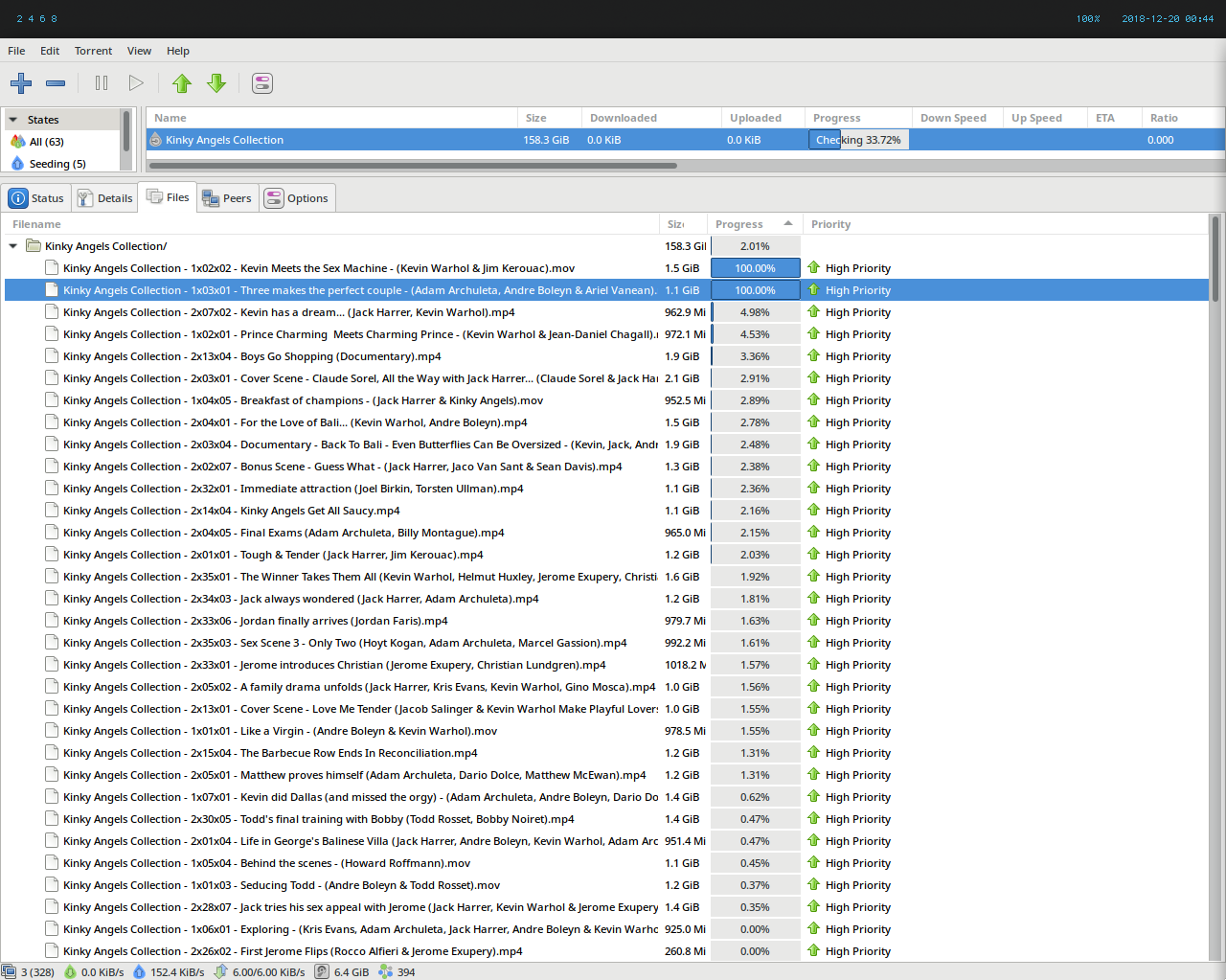Select the Seeding (5) filter

[x=57, y=164]
